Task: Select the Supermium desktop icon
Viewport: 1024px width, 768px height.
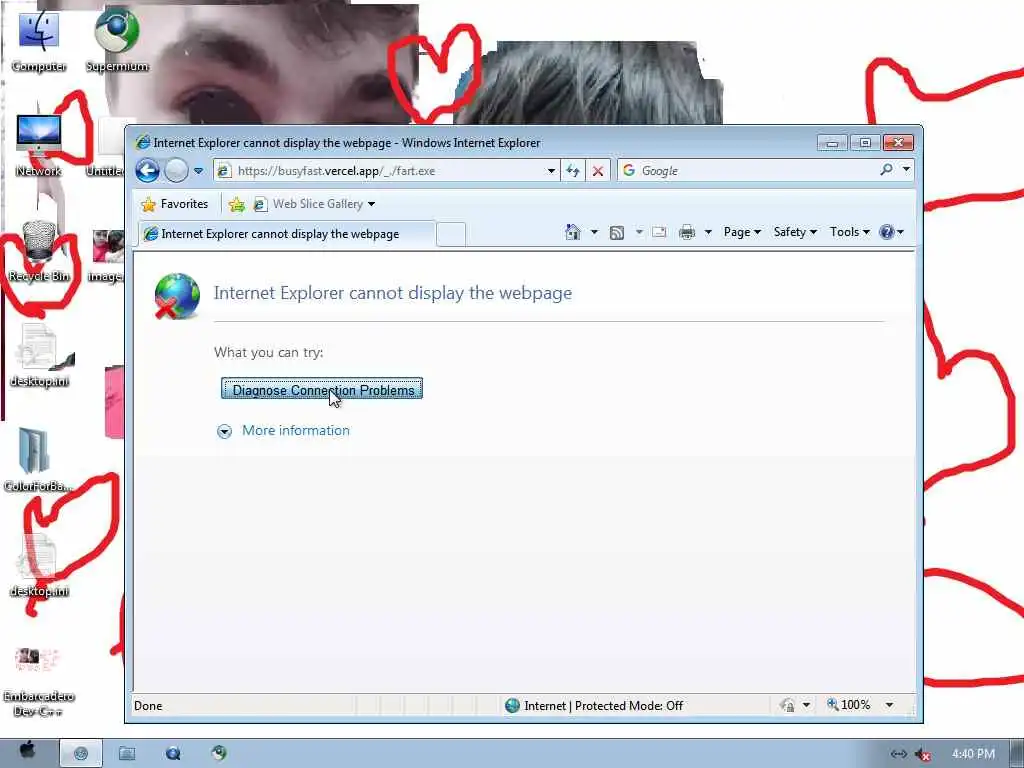Action: (117, 39)
